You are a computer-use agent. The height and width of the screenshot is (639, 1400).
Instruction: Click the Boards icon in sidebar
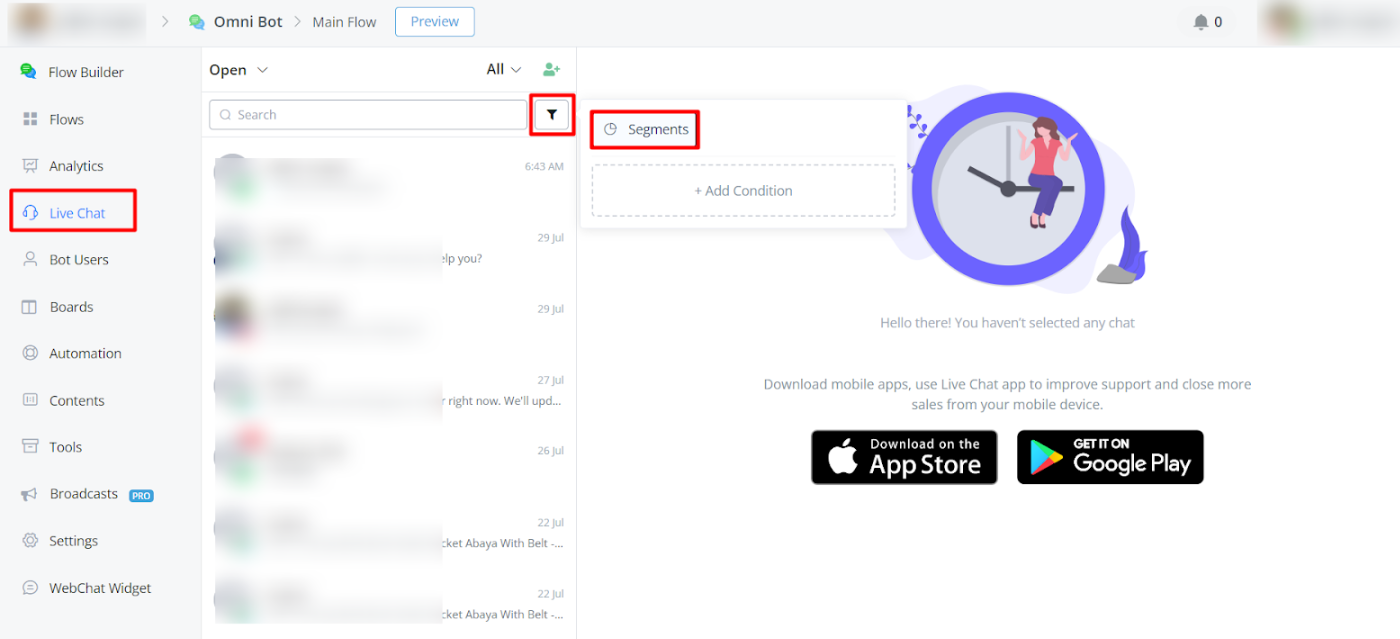30,307
